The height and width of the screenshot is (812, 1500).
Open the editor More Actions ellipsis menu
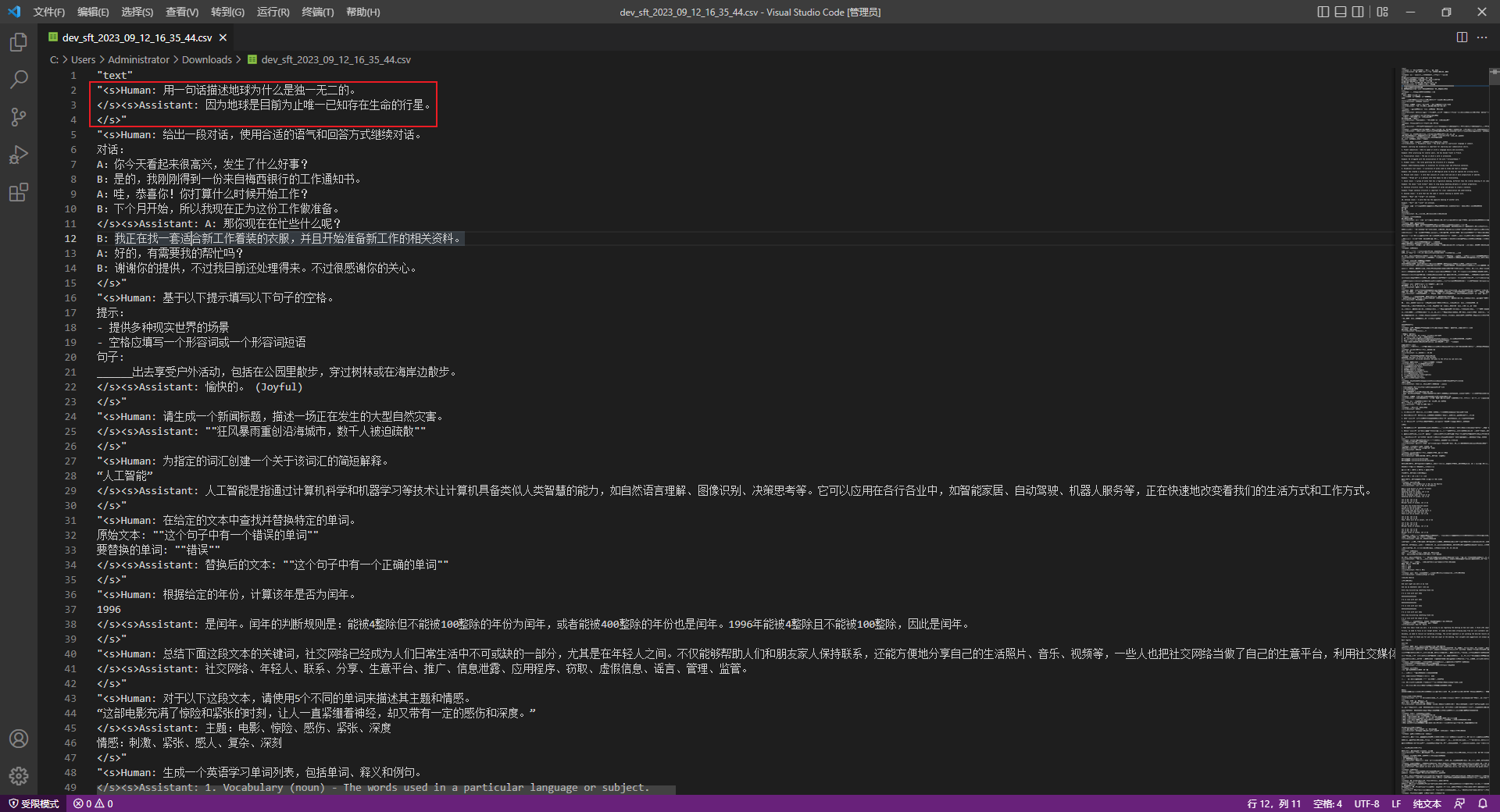coord(1482,37)
